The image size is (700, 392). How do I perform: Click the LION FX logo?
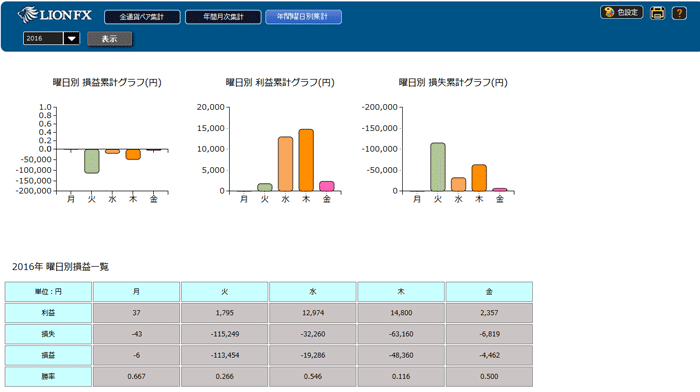(55, 15)
